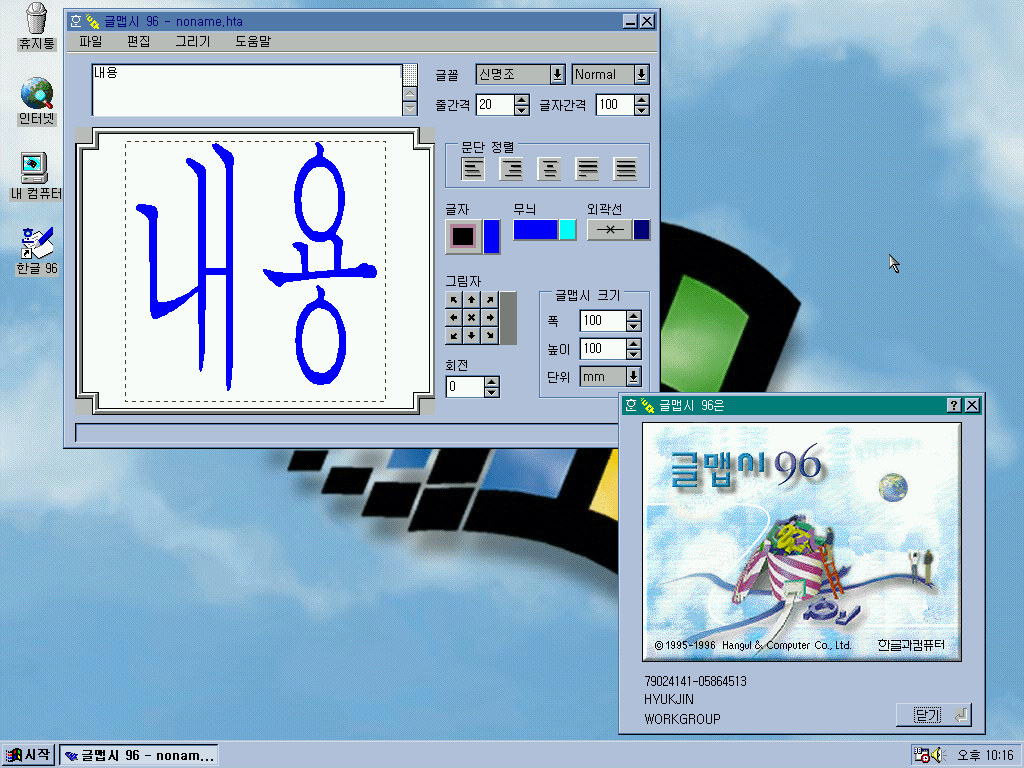Remove shadow with the center X button
The height and width of the screenshot is (768, 1024).
[472, 317]
